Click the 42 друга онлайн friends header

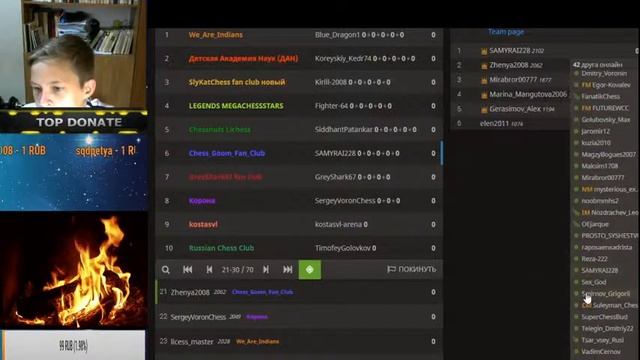597,64
